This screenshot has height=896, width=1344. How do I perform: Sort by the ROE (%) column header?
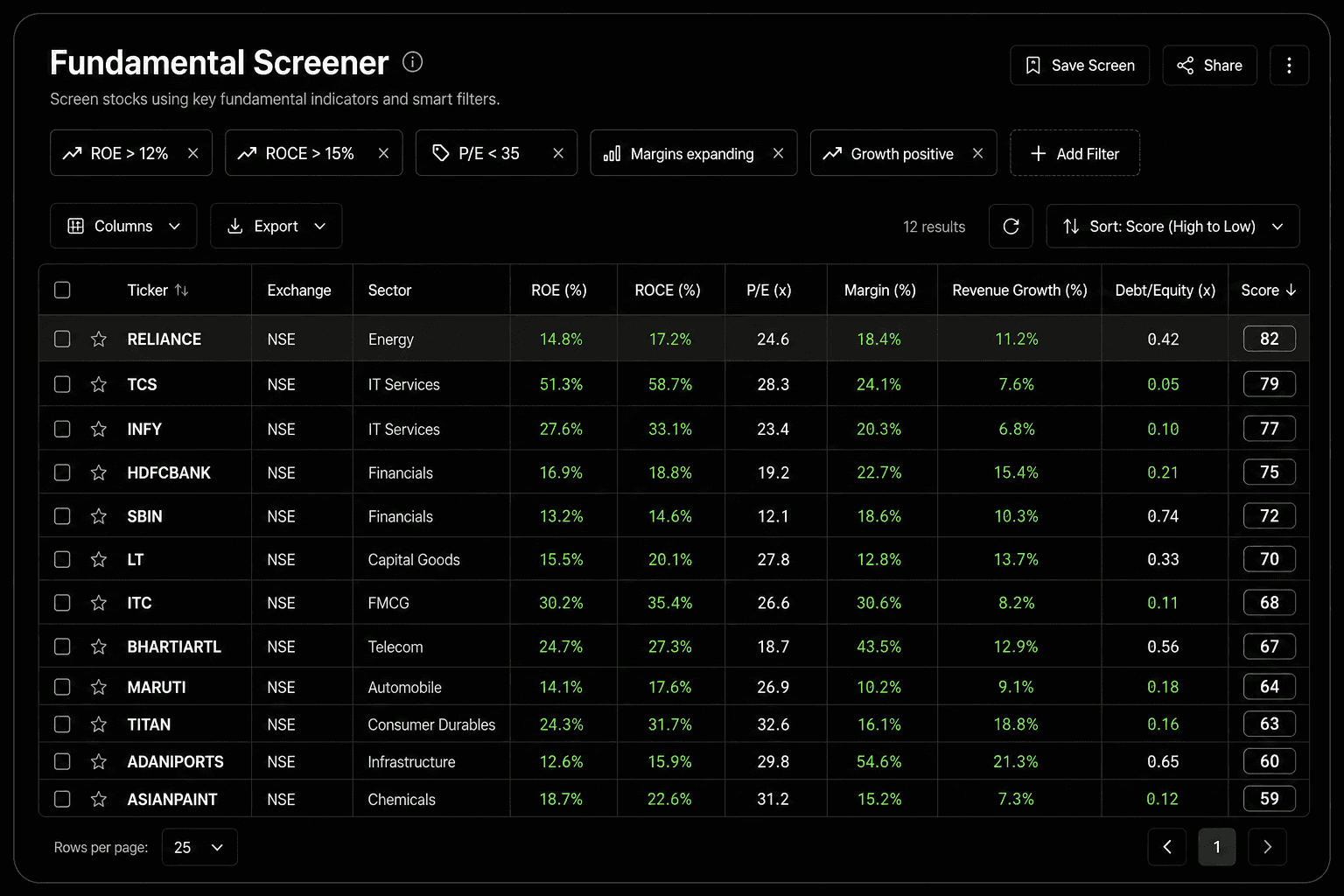coord(559,290)
